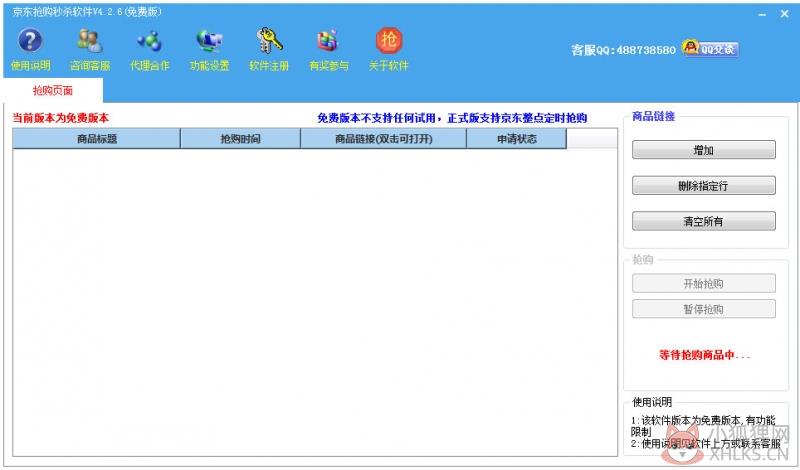Click the 商品标题 column header
800x470 pixels.
[x=96, y=139]
